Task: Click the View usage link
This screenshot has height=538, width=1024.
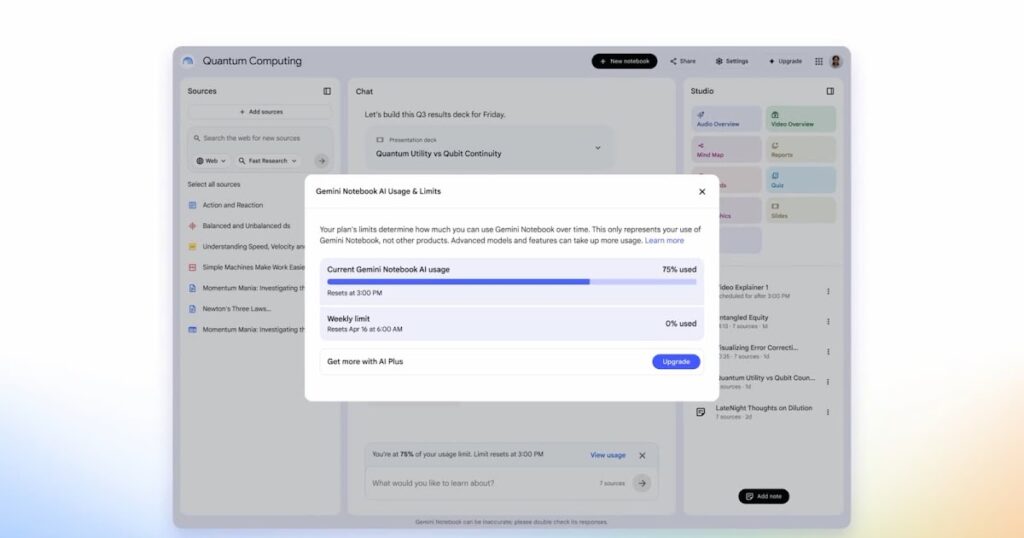Action: (608, 455)
